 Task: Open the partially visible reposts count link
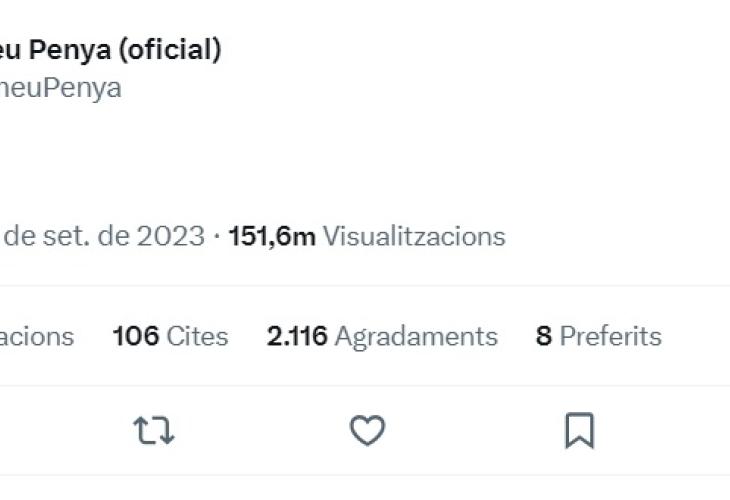tap(36, 336)
